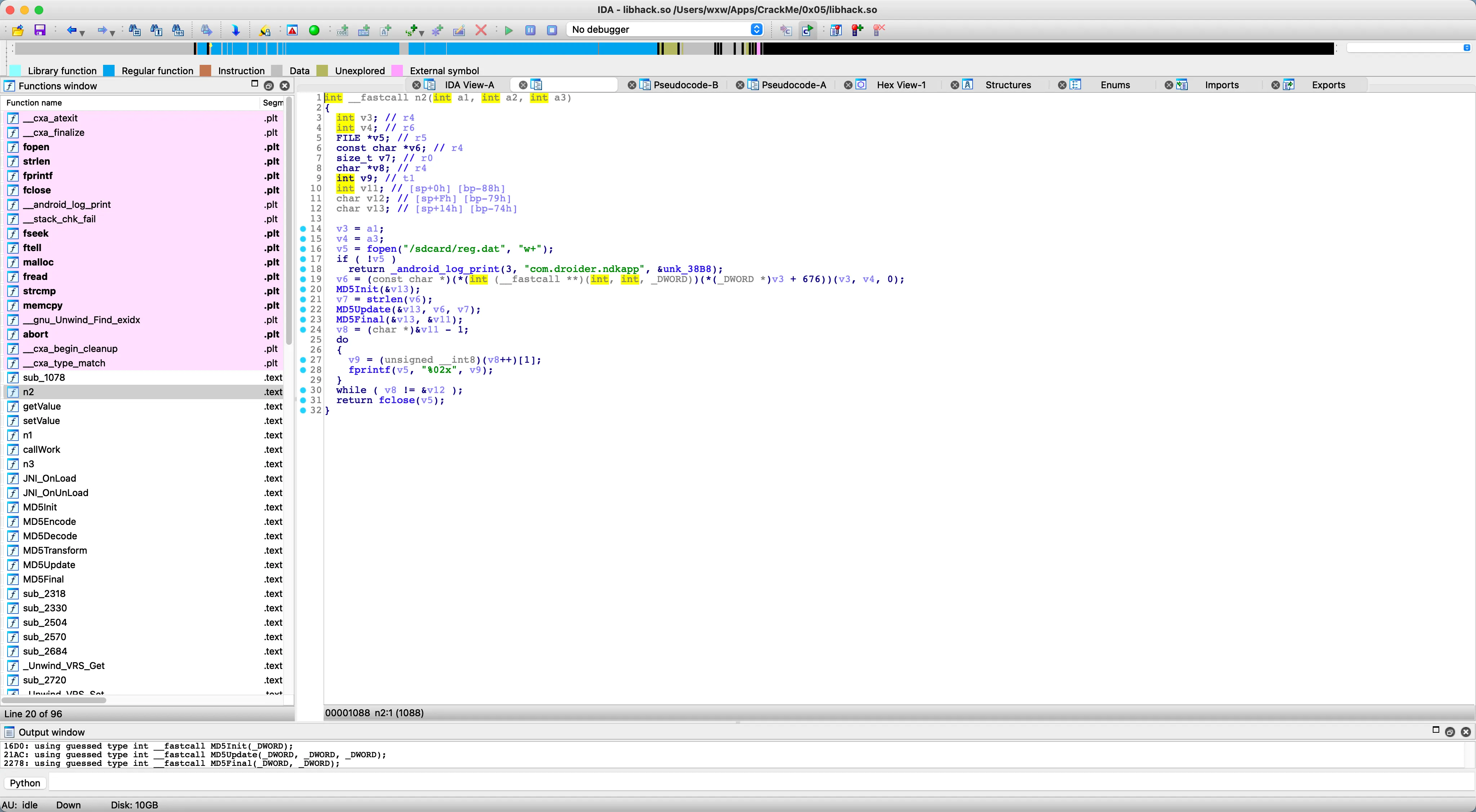Pause the process with the pause icon

530,30
